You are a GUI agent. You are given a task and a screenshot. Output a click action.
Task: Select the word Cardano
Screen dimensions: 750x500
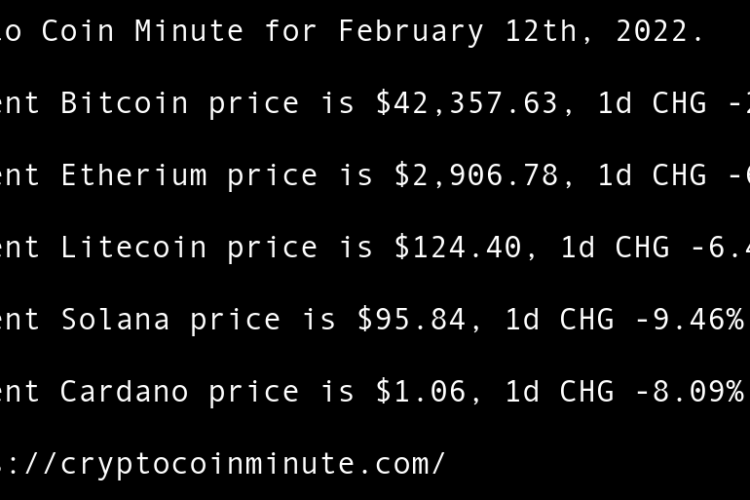coord(125,391)
